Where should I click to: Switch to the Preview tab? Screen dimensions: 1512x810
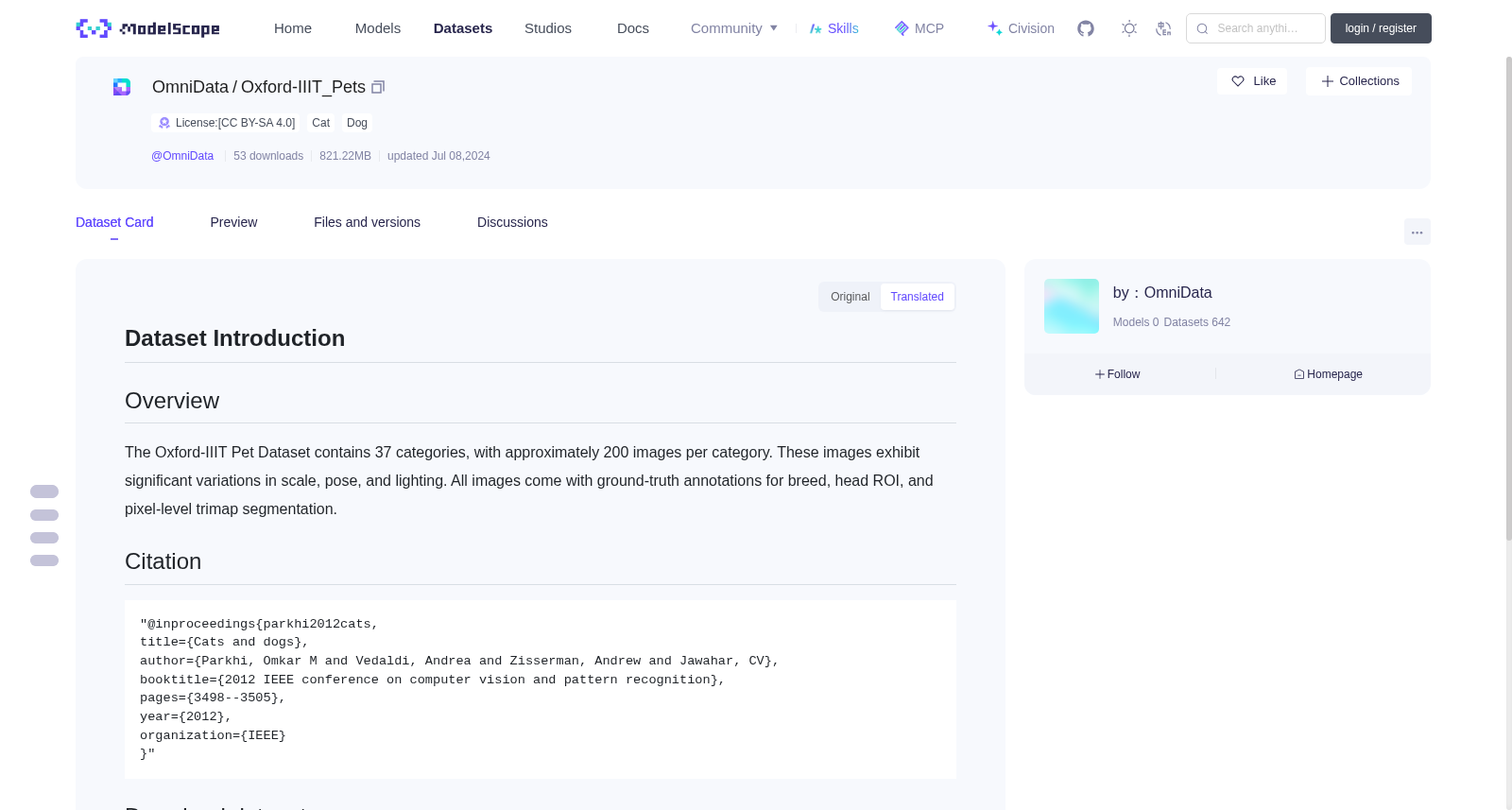pos(233,222)
